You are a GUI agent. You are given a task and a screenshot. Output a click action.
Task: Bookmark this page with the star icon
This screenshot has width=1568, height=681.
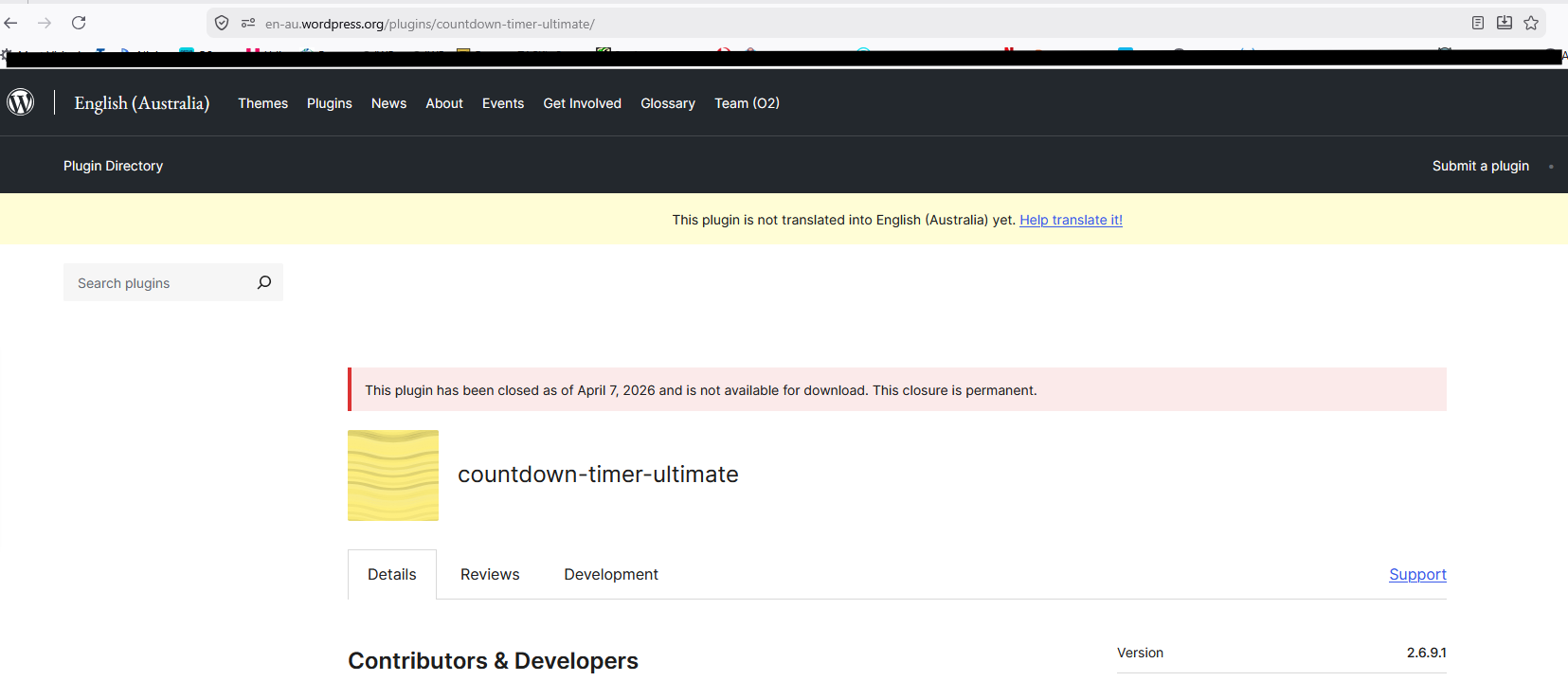[x=1531, y=23]
